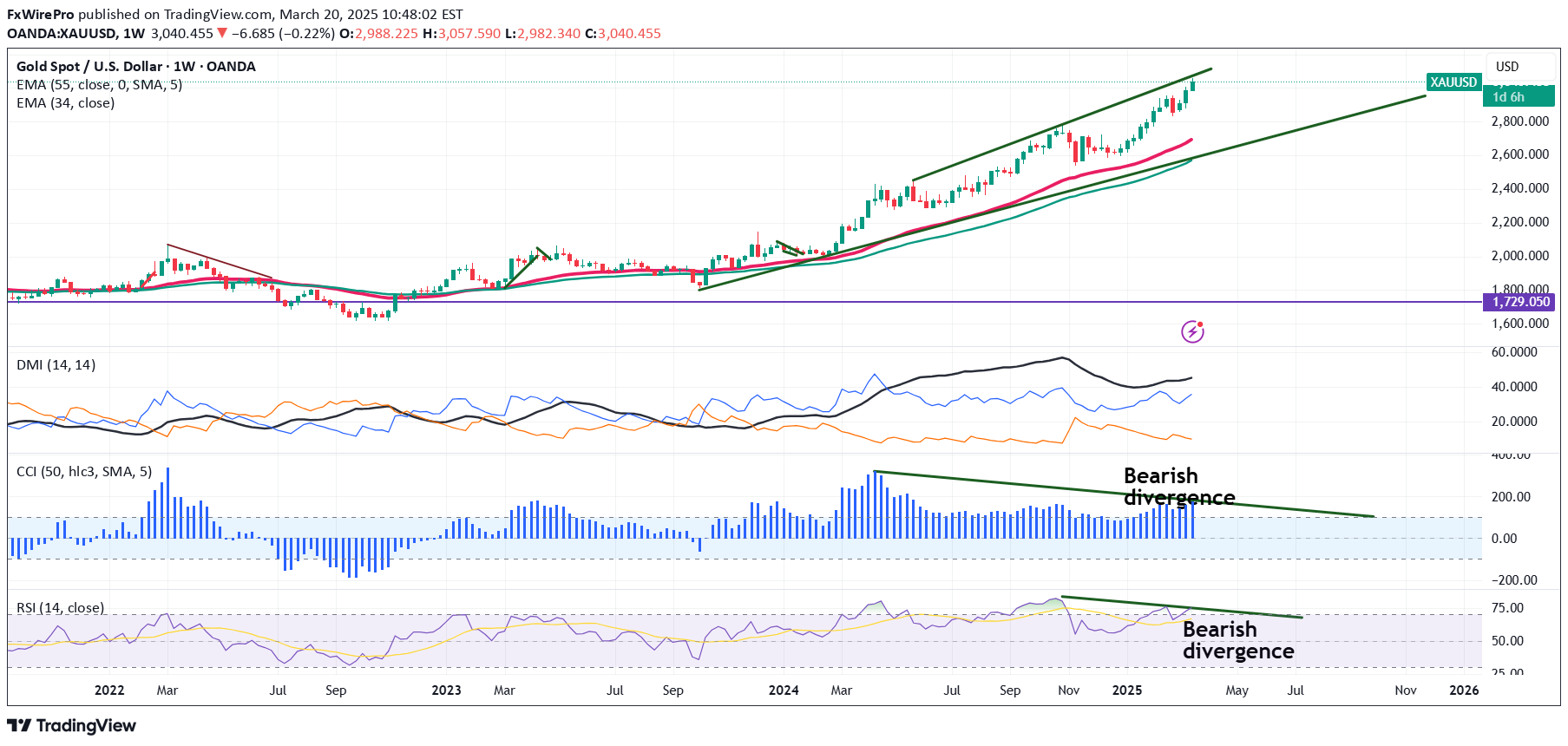
Task: Click the 2023 label on time axis
Action: click(446, 690)
